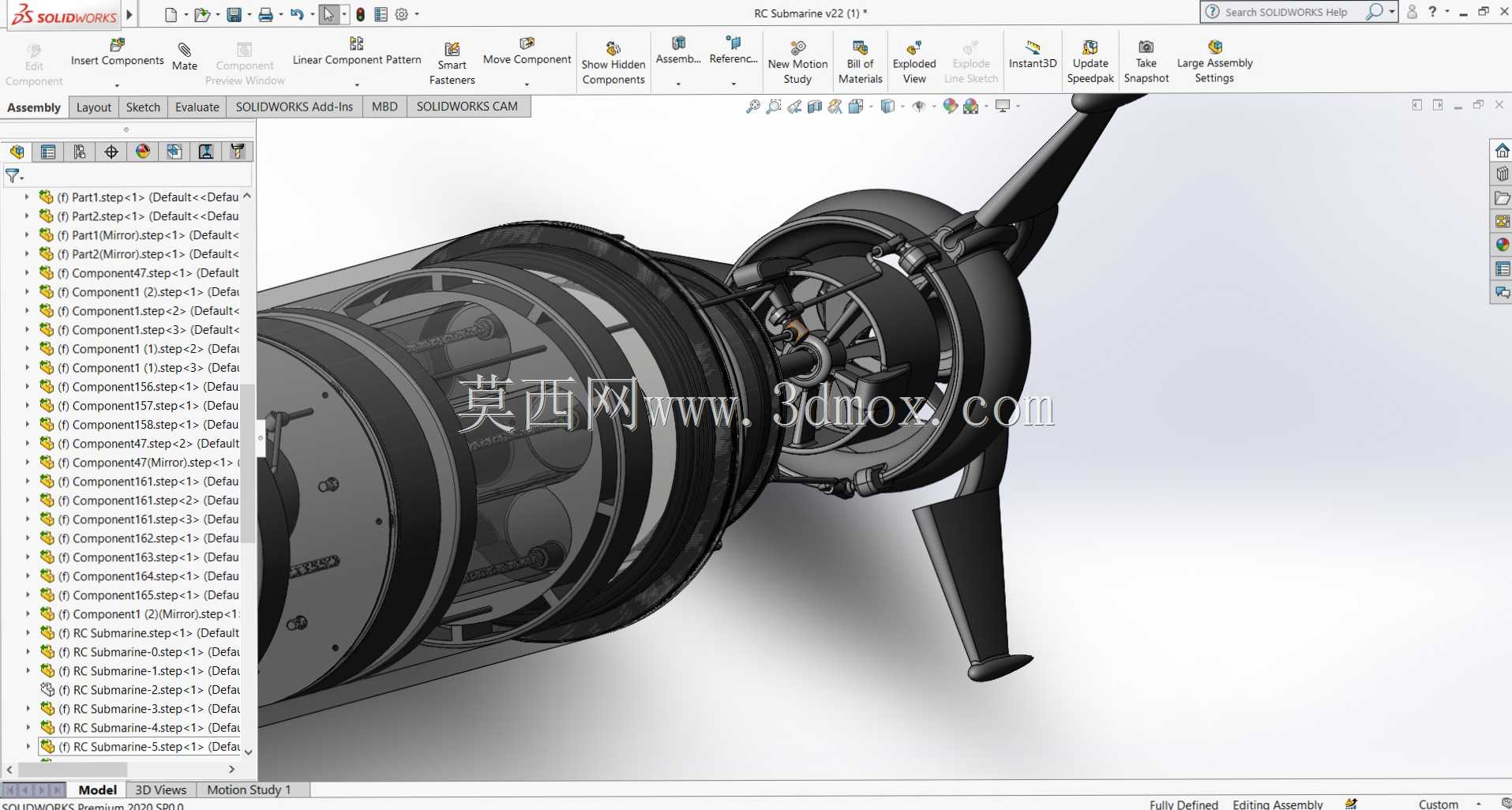Take Snapshot of the assembly
This screenshot has width=1512, height=810.
tap(1146, 62)
